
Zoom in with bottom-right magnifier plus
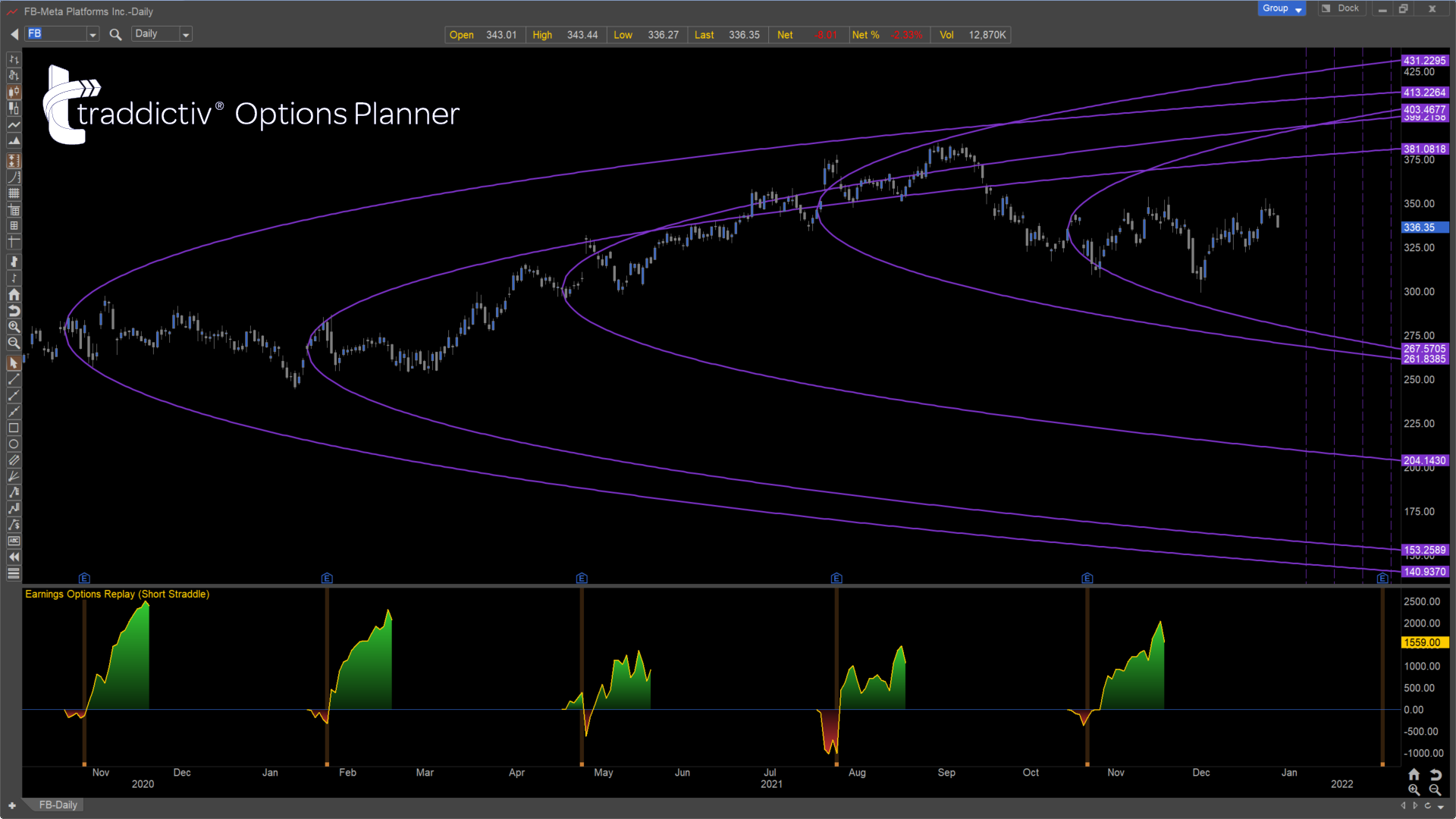pos(1414,789)
